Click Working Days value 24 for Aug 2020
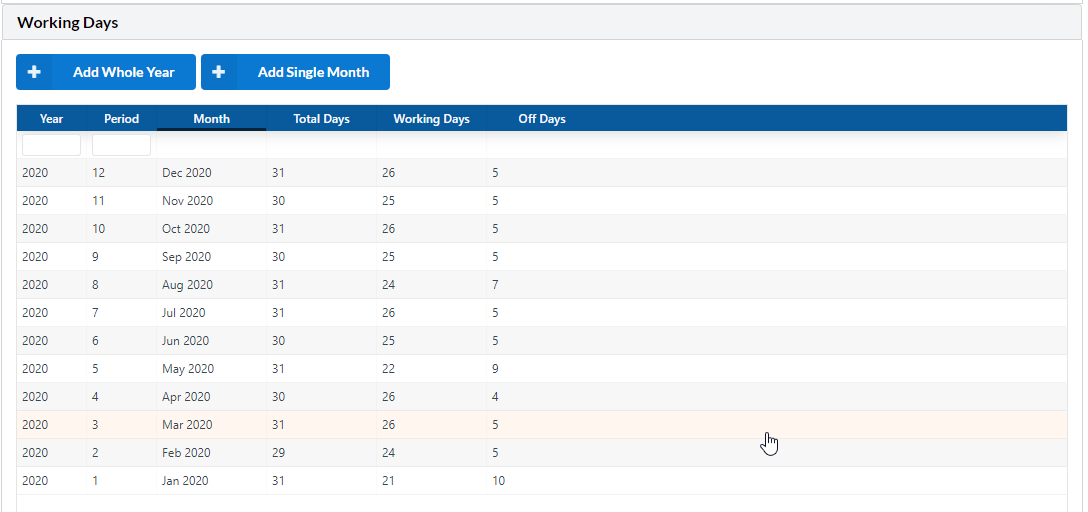Viewport: 1088px width, 512px height. click(x=389, y=284)
